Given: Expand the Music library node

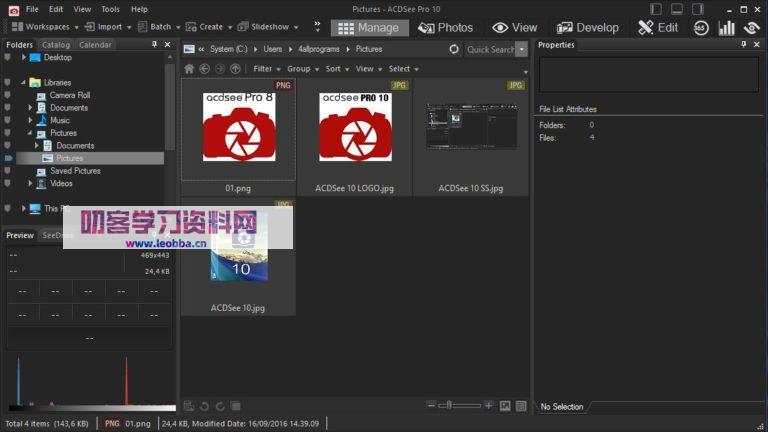Looking at the screenshot, I should click(30, 120).
